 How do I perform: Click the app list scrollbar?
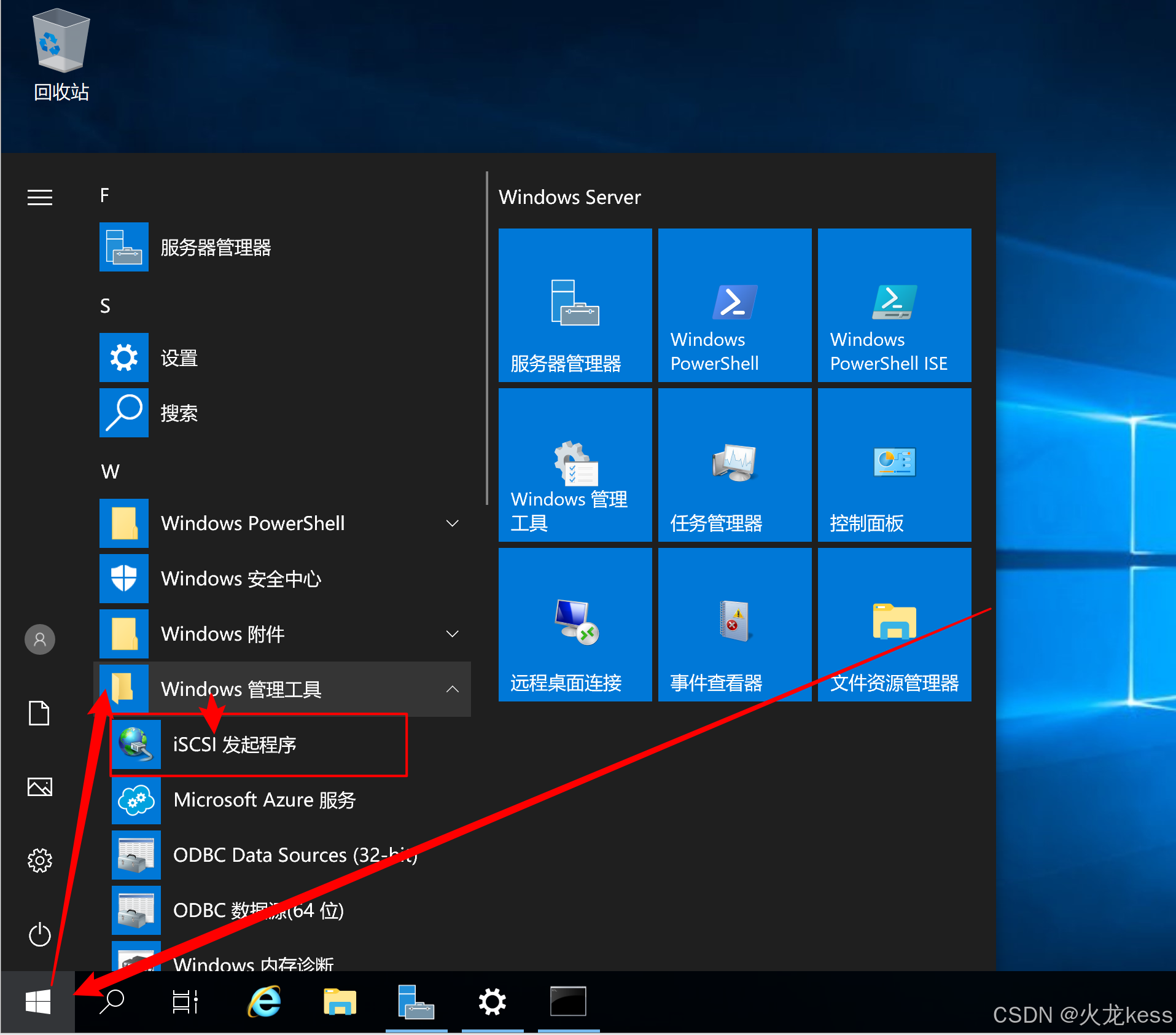[x=487, y=338]
